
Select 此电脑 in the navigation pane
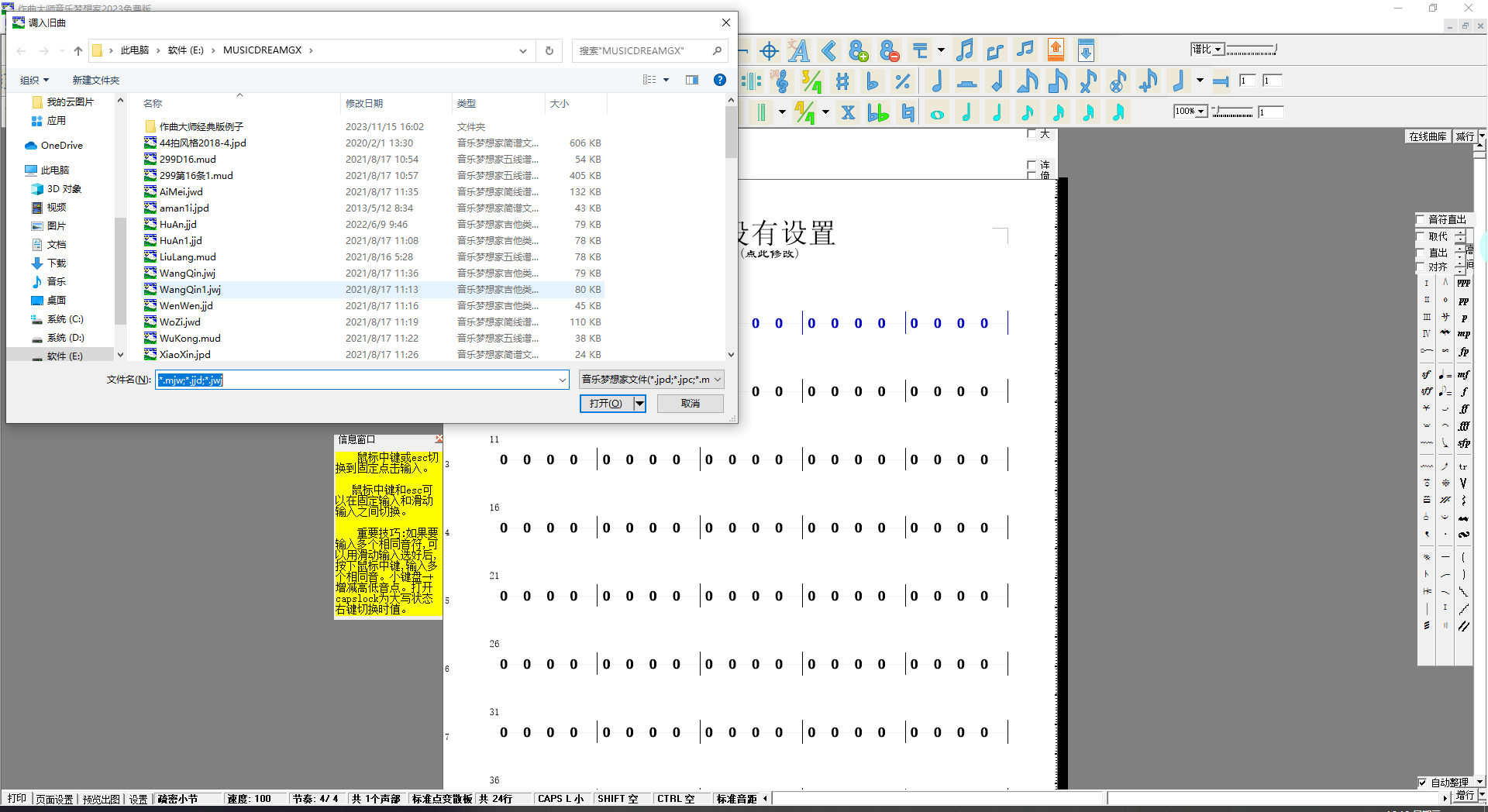tap(54, 170)
